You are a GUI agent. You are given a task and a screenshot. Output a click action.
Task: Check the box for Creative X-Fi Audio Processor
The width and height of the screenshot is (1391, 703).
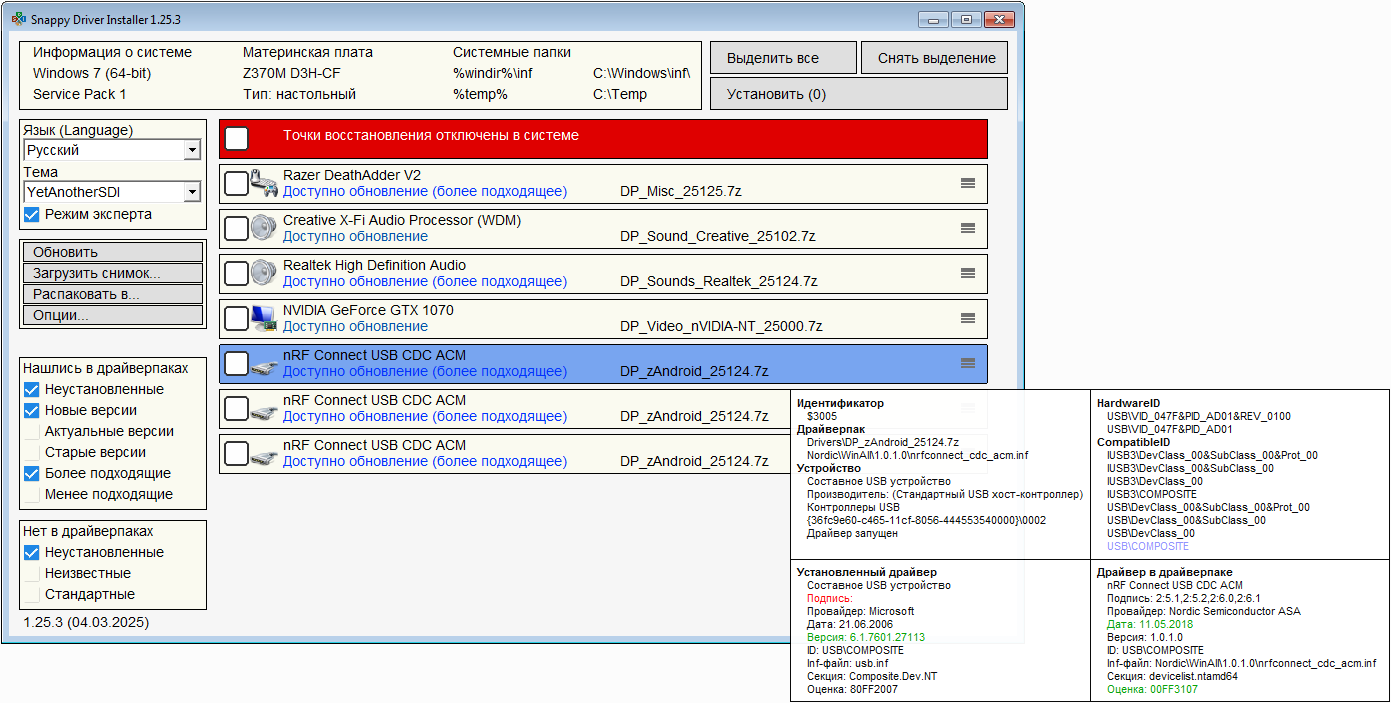click(x=236, y=229)
